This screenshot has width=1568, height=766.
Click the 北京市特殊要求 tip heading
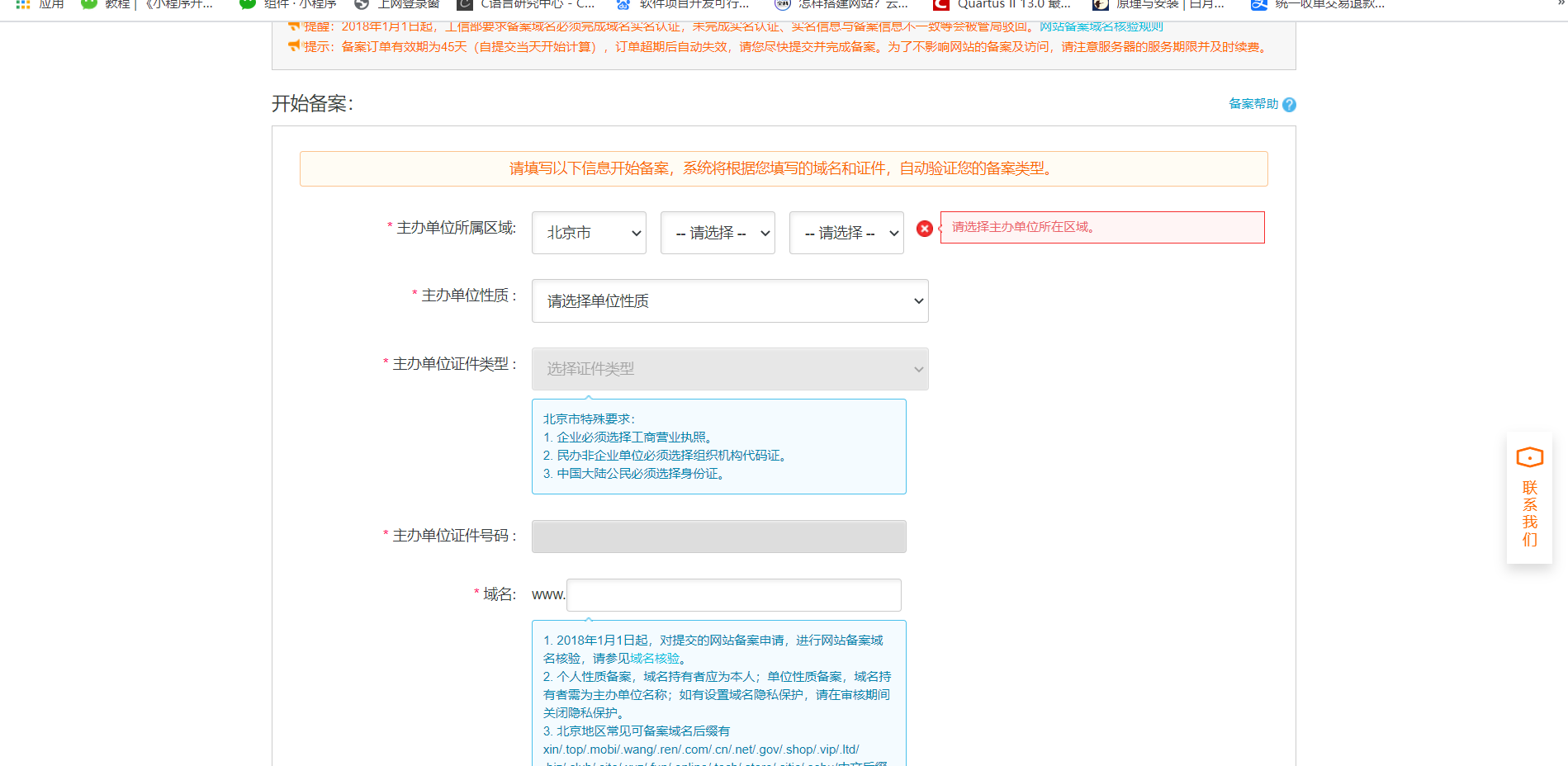coord(589,419)
